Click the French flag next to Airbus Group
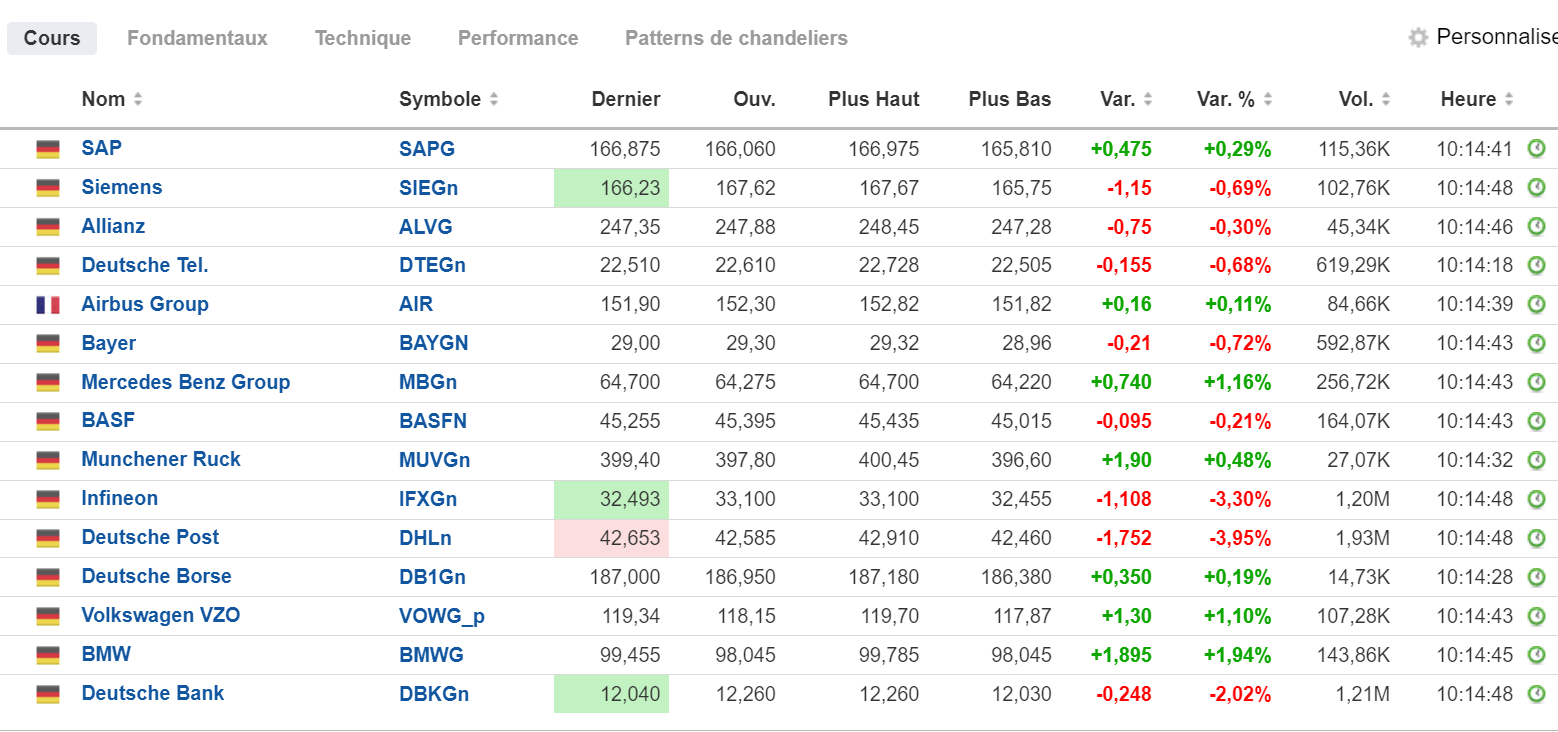The image size is (1558, 732). click(48, 305)
